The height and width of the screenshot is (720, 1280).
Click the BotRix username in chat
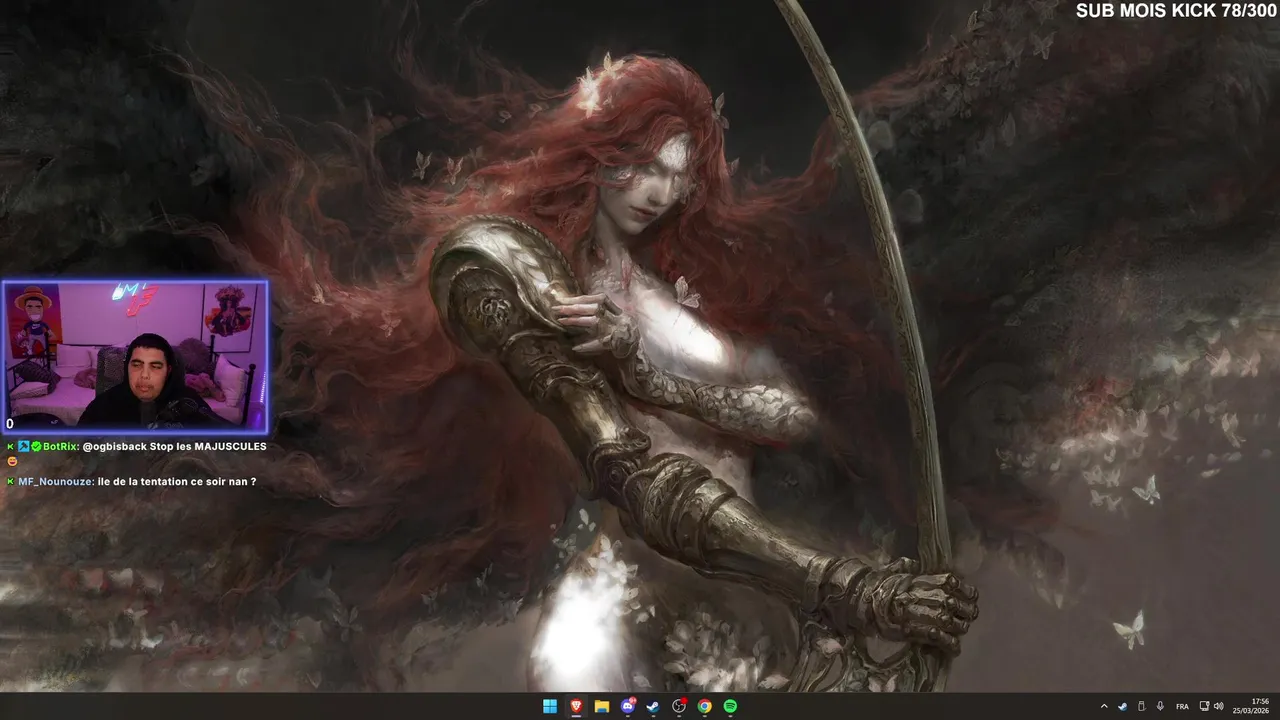60,446
